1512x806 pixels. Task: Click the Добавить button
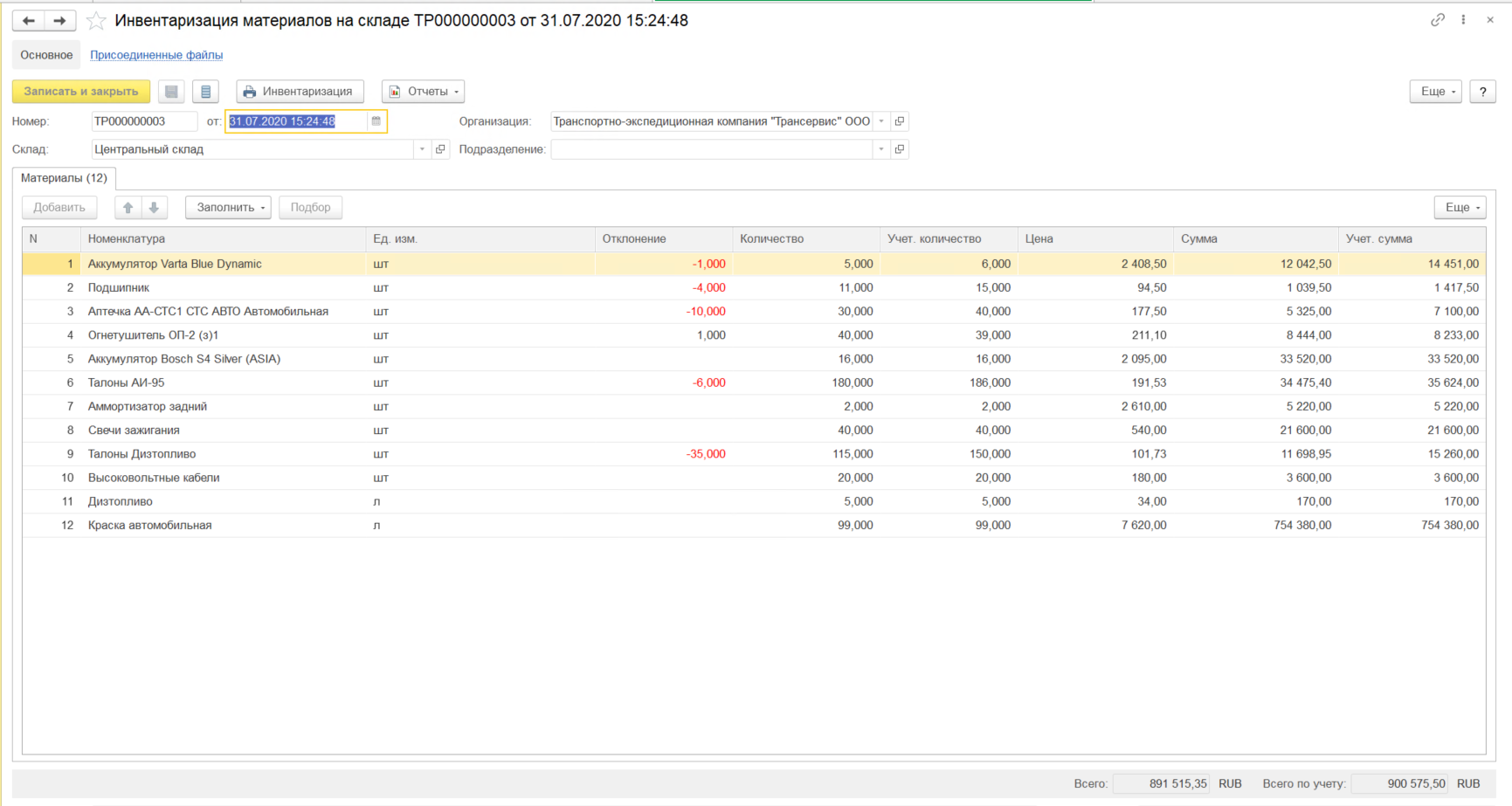(x=59, y=208)
